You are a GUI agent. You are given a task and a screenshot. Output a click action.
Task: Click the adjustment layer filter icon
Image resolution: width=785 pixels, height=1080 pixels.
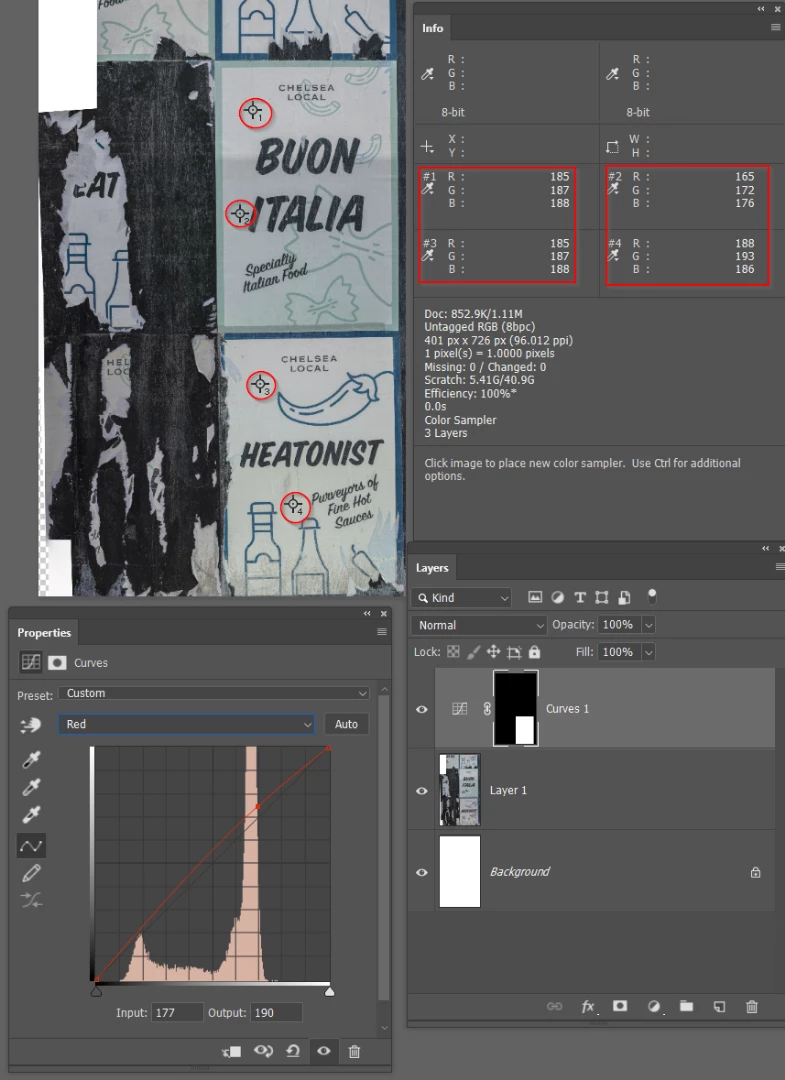(x=557, y=597)
